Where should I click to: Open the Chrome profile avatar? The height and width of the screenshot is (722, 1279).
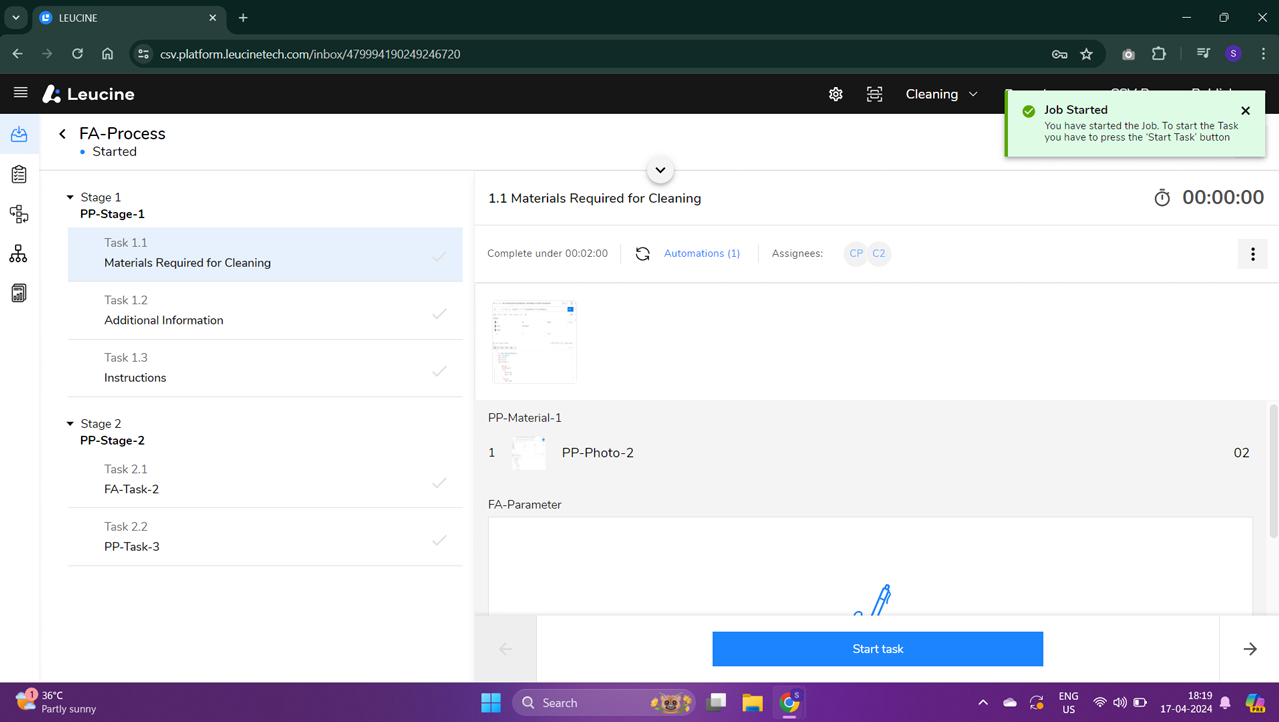pos(1233,54)
